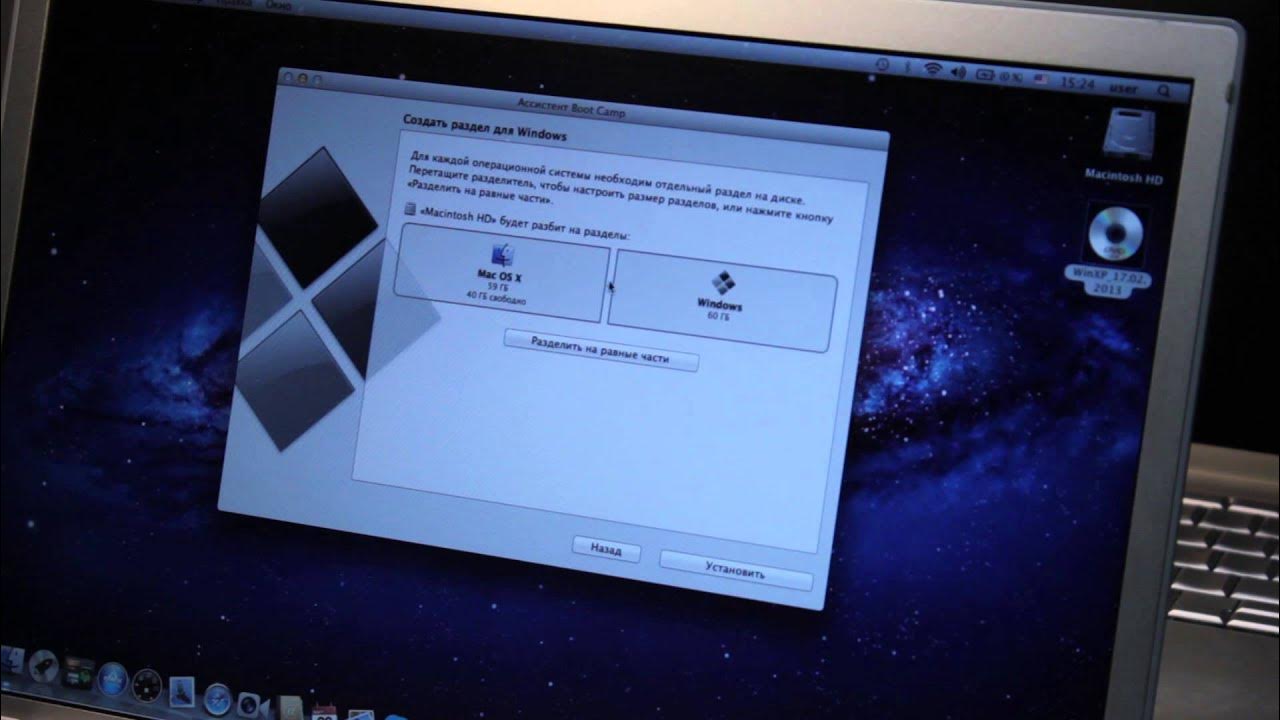The height and width of the screenshot is (720, 1280).
Task: Click the Windows partition logo
Action: 722,283
